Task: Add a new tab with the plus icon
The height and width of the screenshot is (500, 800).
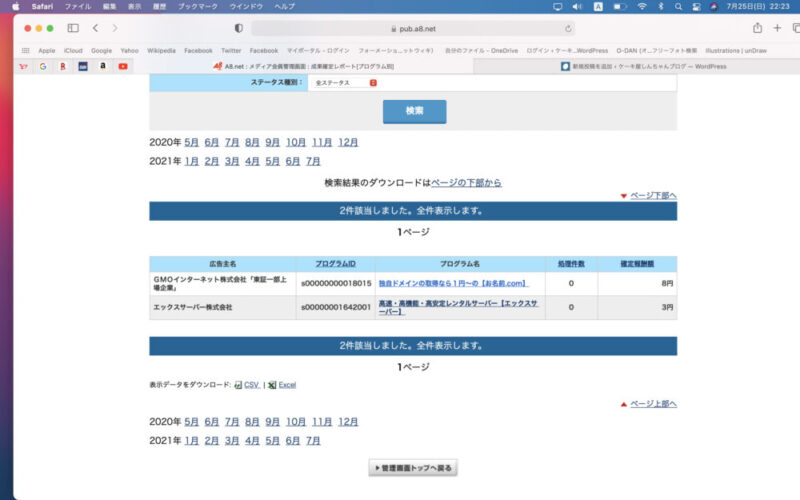Action: [777, 28]
